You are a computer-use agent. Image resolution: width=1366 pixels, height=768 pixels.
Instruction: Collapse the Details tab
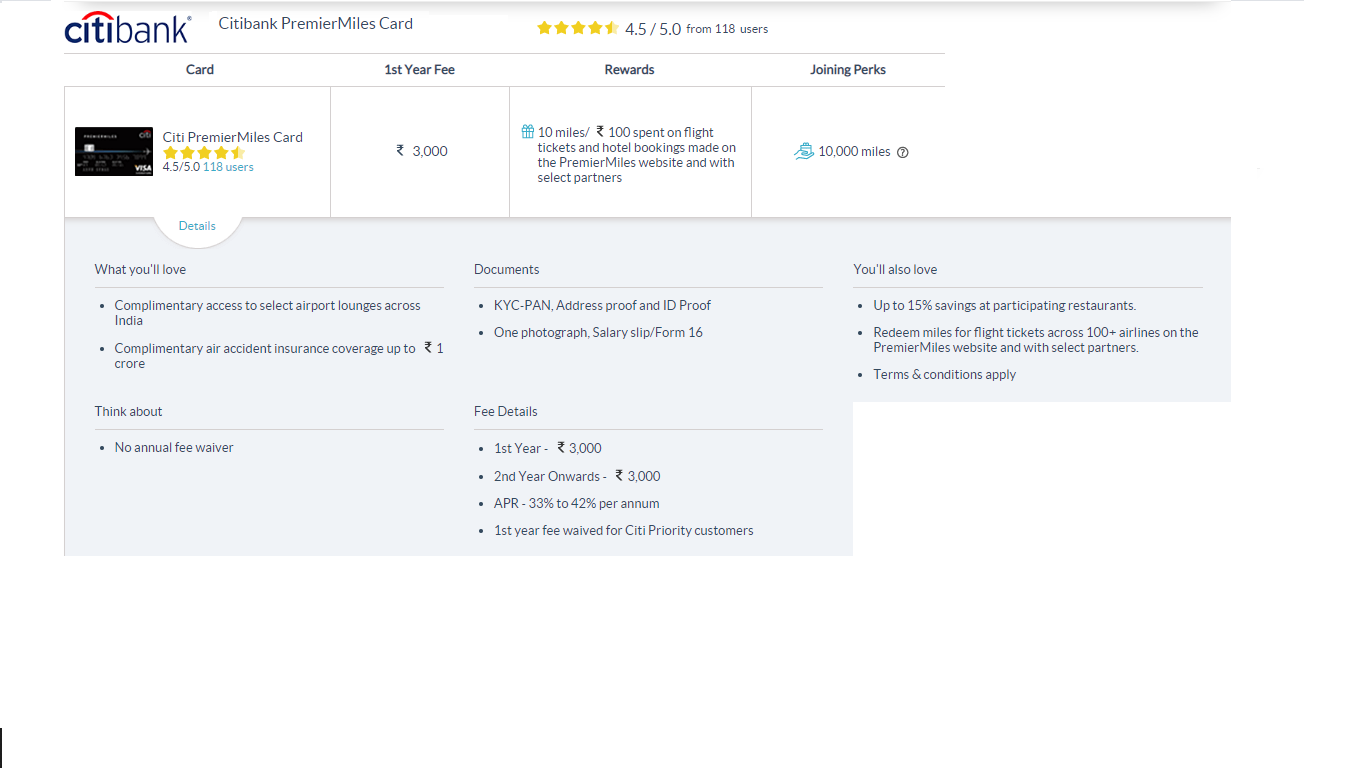[x=197, y=226]
